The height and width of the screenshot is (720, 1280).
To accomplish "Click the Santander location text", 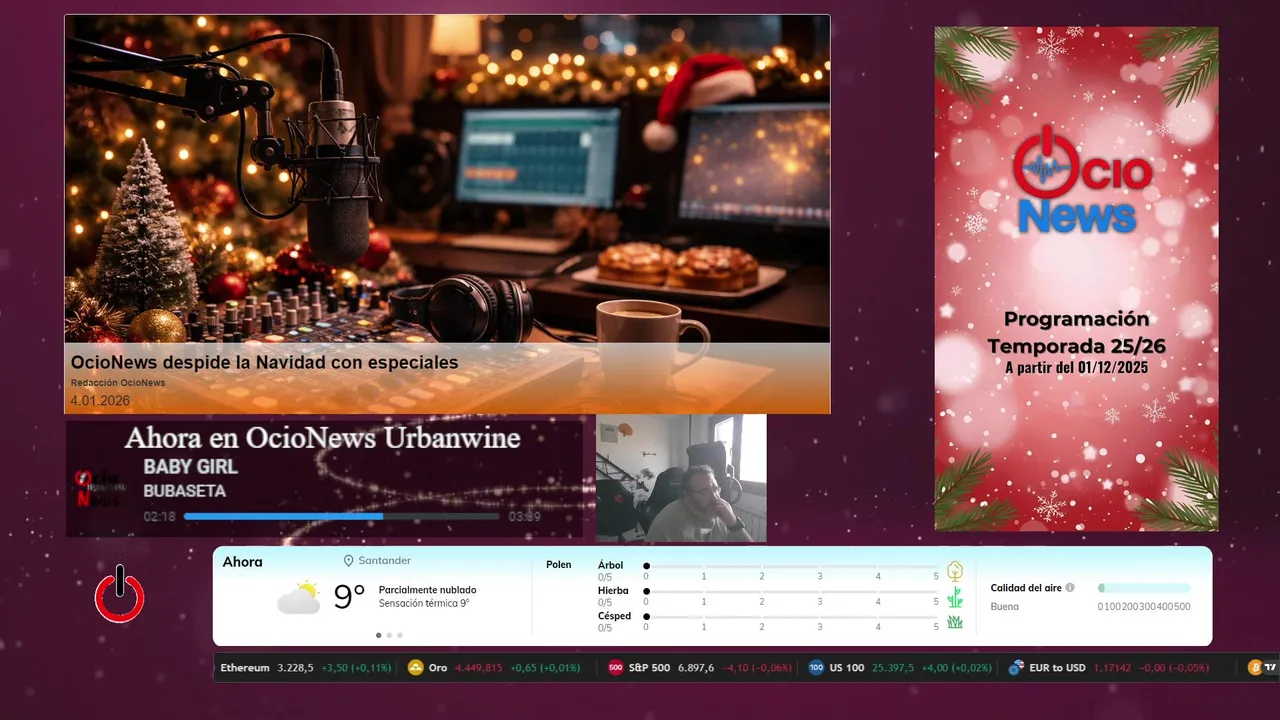I will [x=385, y=561].
